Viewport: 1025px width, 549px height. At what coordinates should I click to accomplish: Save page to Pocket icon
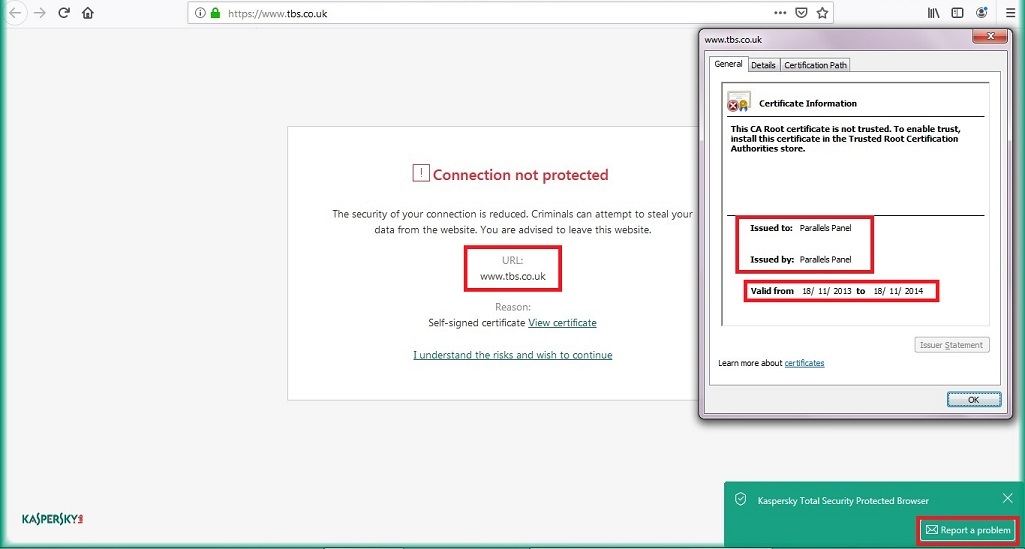801,13
